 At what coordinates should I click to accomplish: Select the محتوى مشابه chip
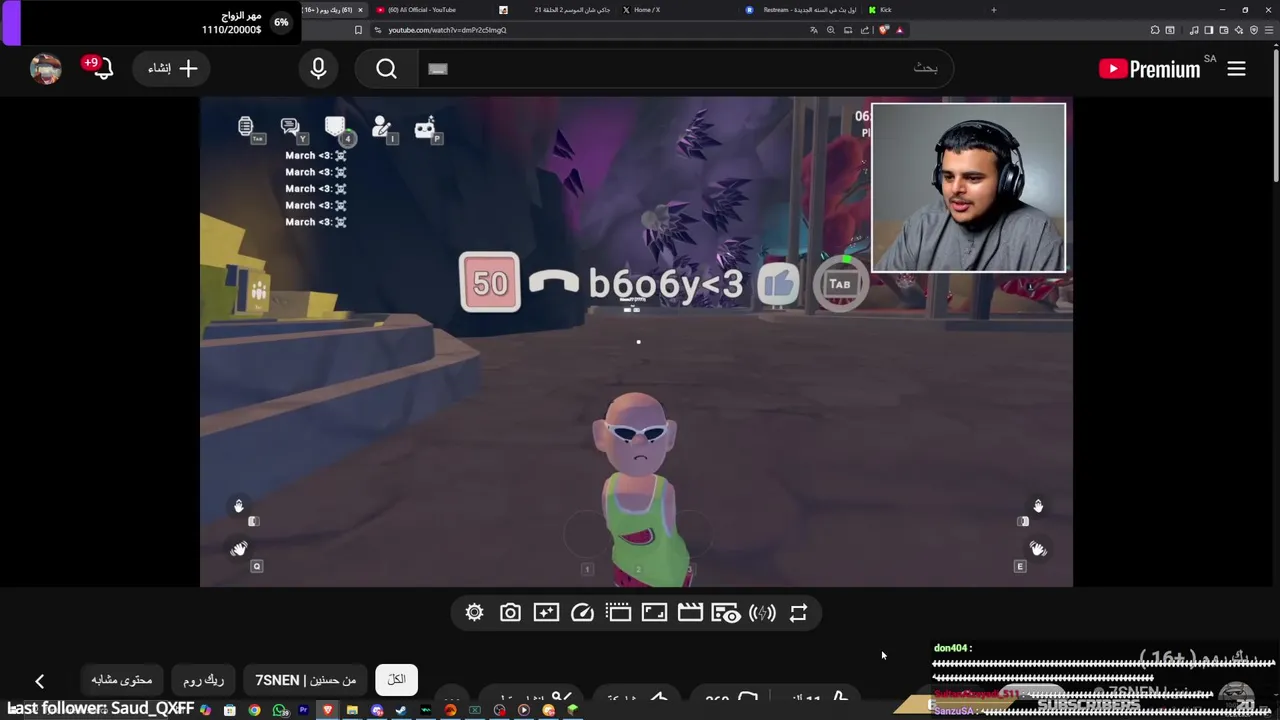(x=122, y=680)
